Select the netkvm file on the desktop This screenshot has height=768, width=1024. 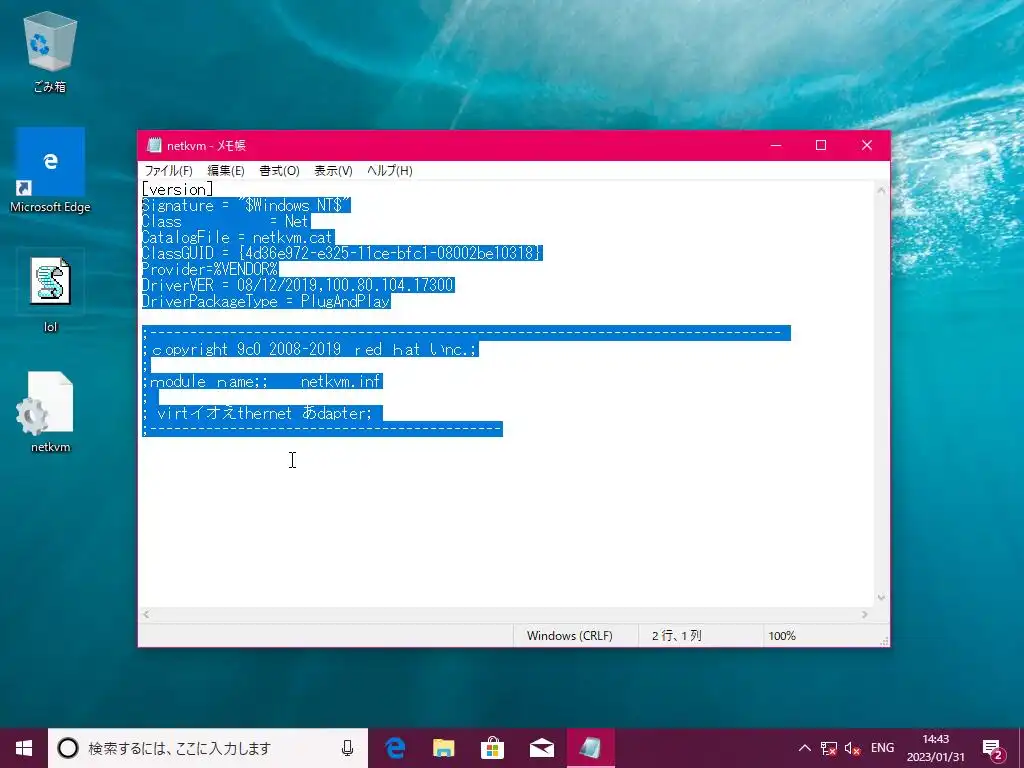[x=50, y=412]
